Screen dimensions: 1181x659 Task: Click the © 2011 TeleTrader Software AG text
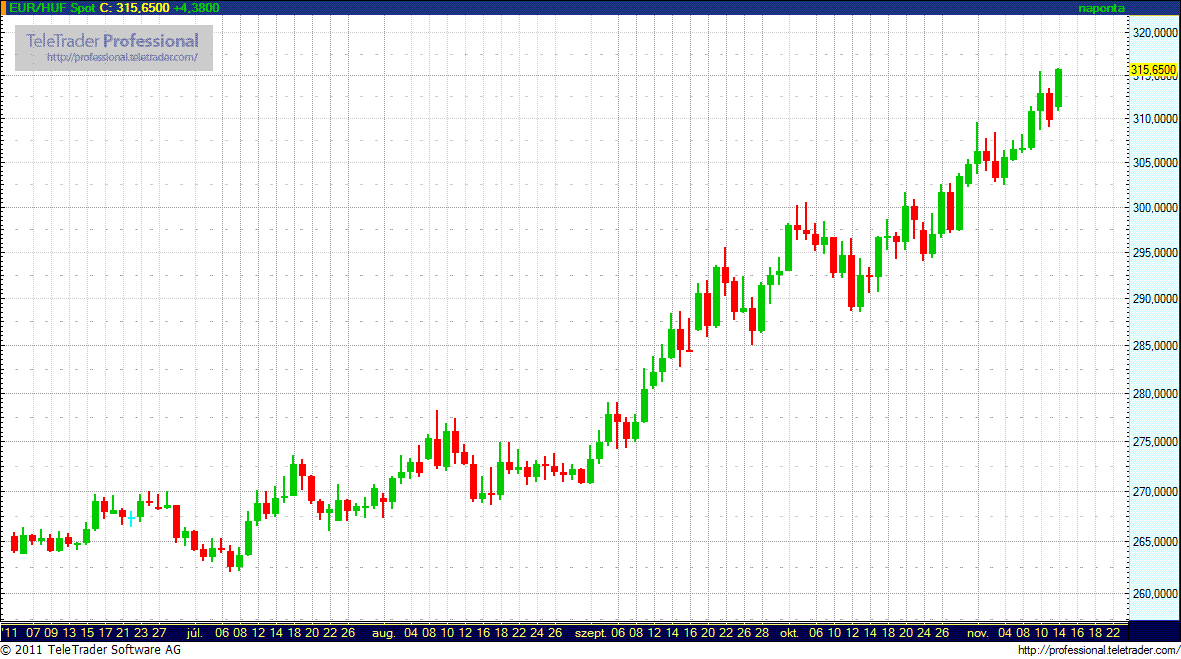90,650
